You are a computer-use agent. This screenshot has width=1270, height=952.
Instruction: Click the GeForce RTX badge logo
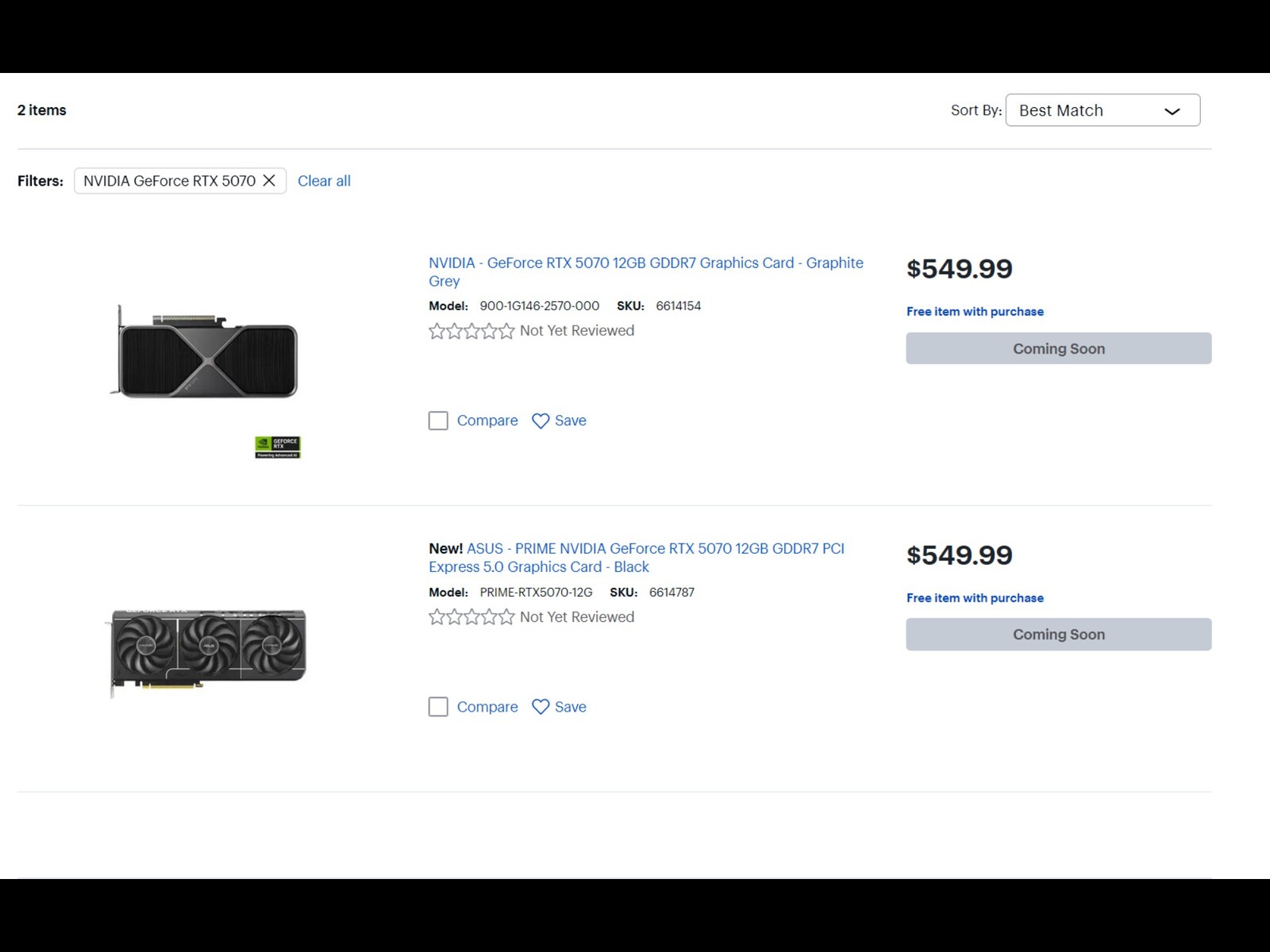[278, 447]
